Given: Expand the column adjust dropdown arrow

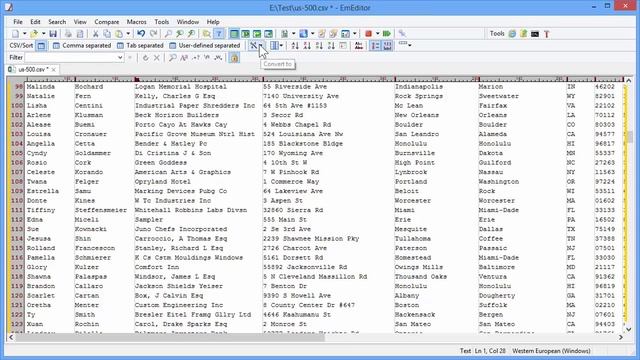Looking at the screenshot, I should [x=281, y=46].
